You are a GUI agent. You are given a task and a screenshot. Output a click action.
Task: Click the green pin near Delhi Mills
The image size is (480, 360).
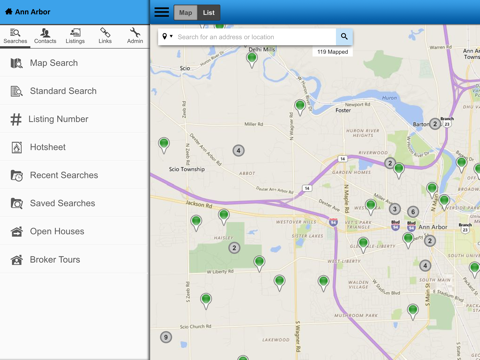pos(252,60)
